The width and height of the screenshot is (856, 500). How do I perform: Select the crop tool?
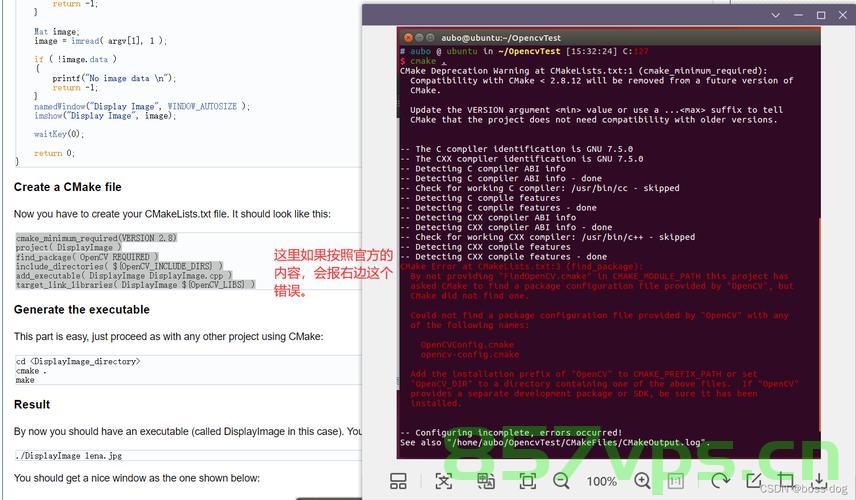tap(786, 480)
